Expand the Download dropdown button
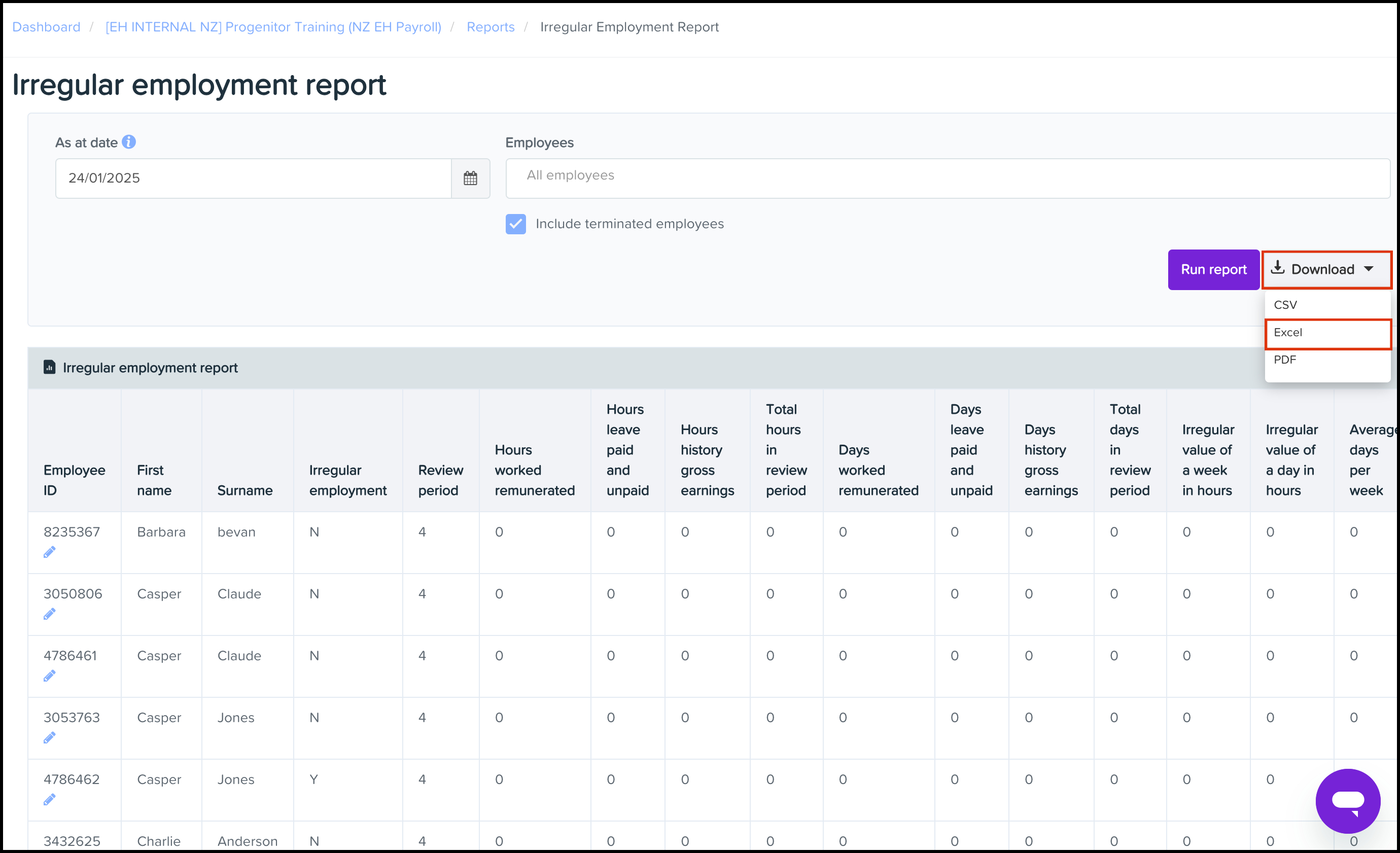1400x853 pixels. coord(1327,270)
